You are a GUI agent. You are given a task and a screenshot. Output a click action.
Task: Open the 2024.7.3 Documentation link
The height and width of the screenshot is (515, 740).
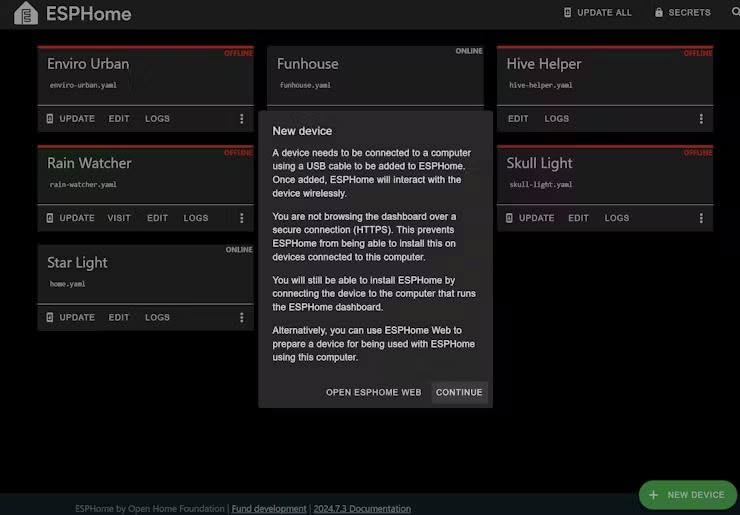[x=362, y=508]
